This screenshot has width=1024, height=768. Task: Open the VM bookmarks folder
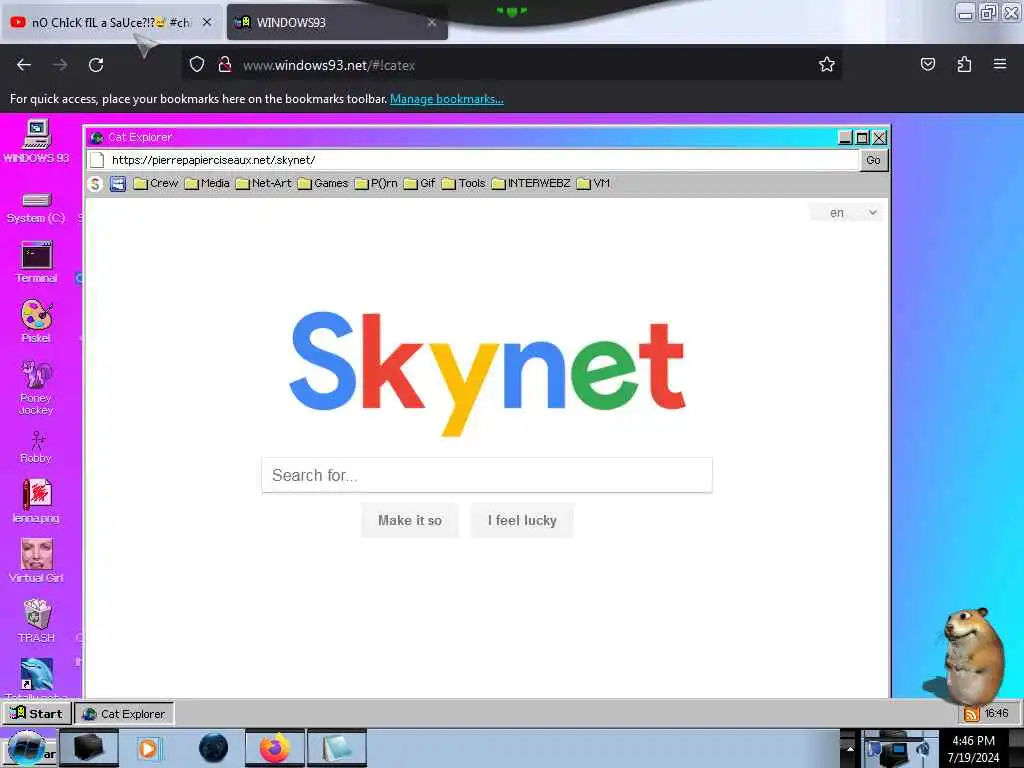(594, 184)
